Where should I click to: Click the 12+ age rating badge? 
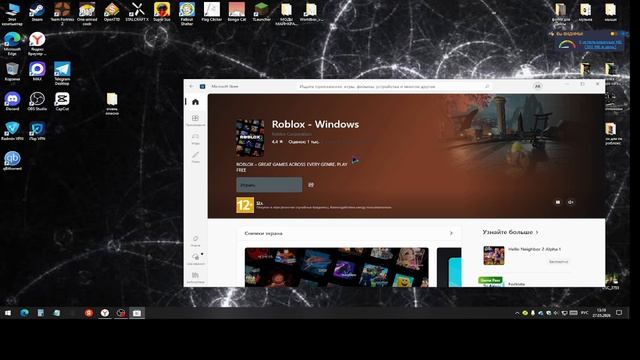(245, 205)
